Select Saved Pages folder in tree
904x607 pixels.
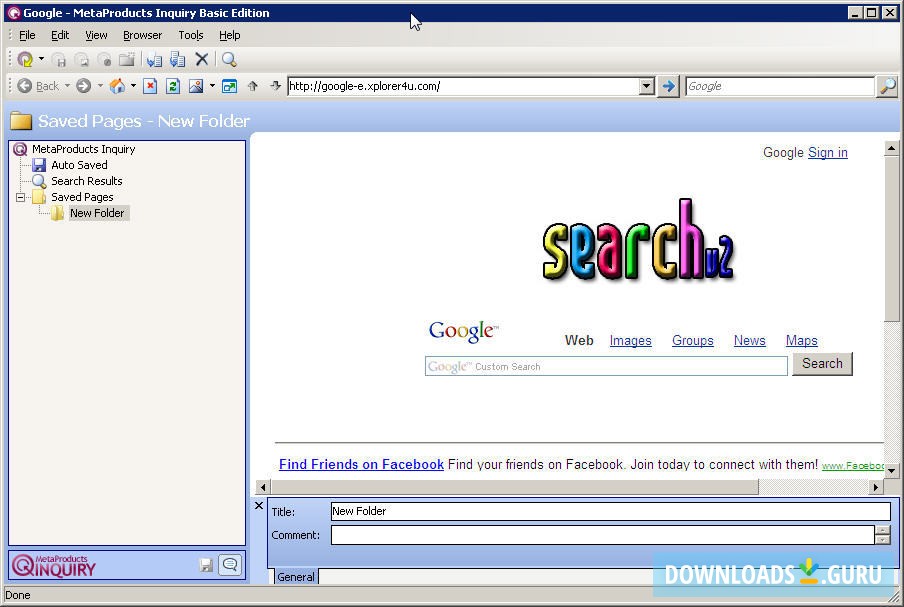click(x=82, y=197)
